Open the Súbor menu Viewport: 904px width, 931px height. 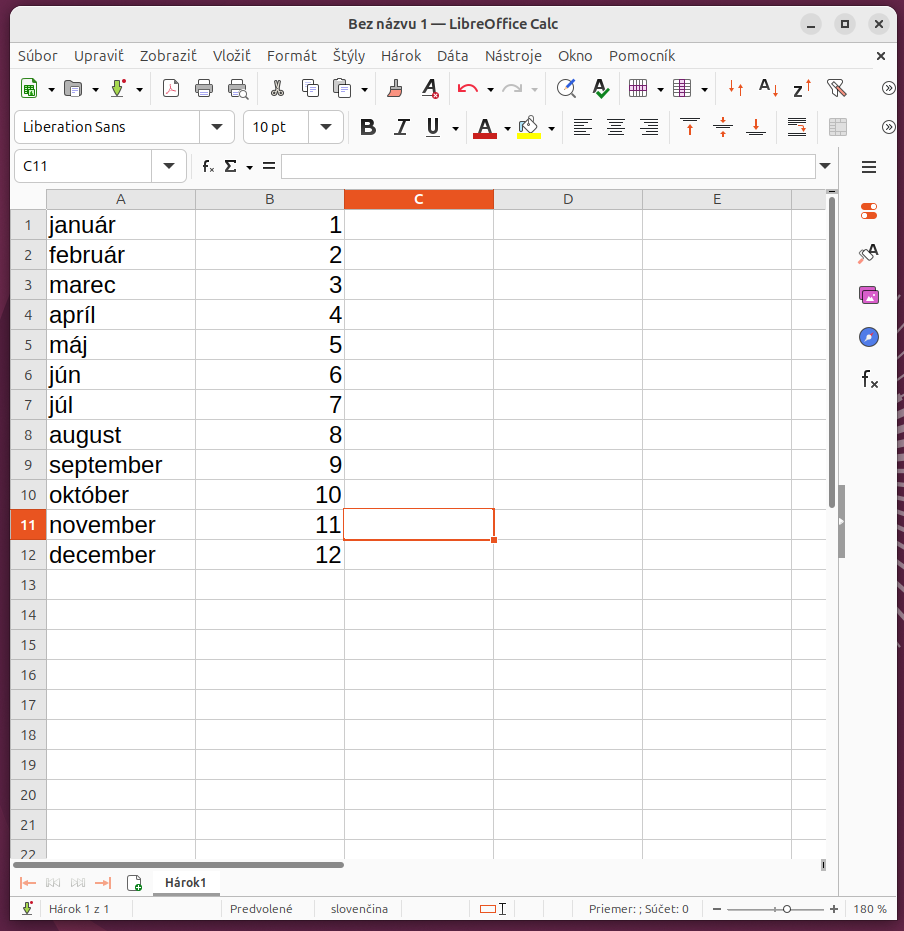(37, 56)
